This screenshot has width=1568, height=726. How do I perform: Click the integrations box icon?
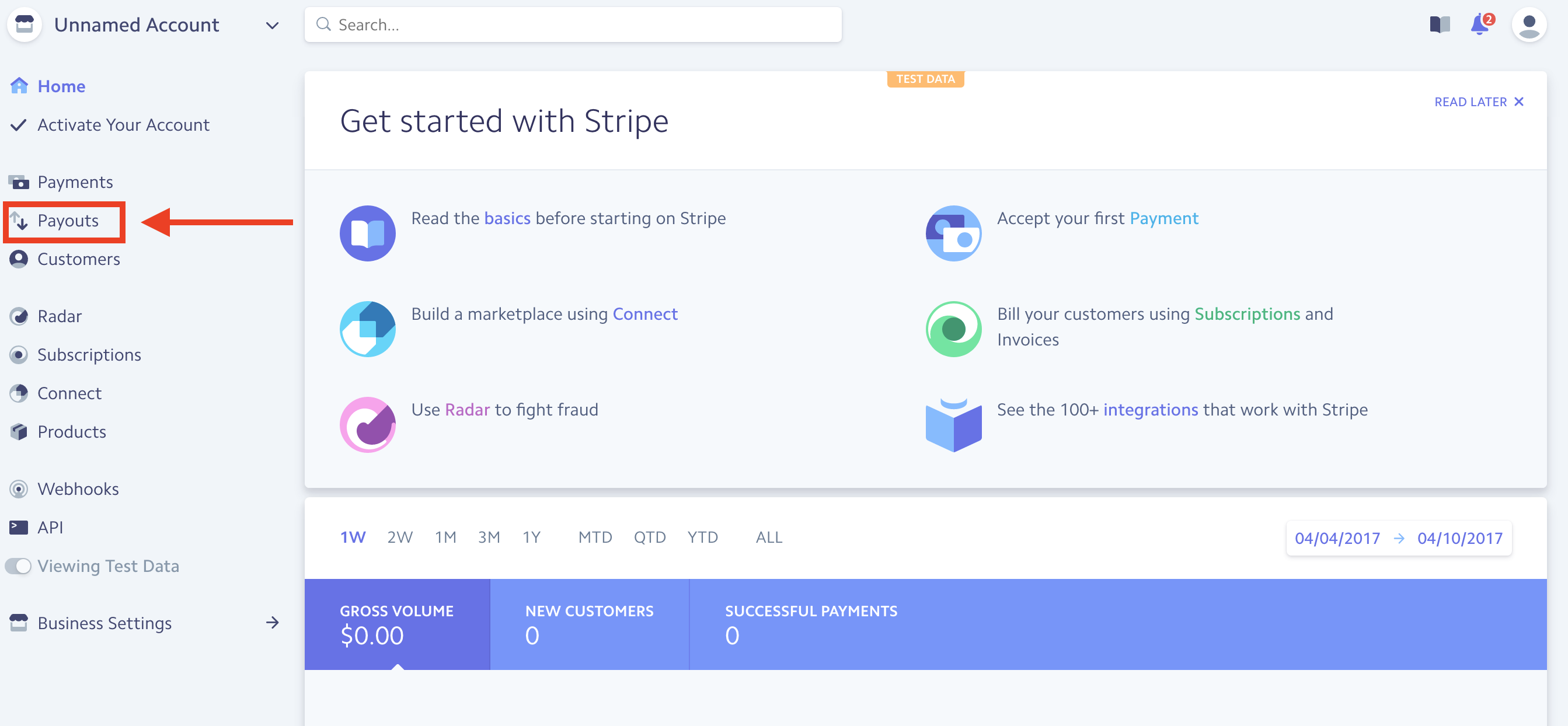point(953,424)
